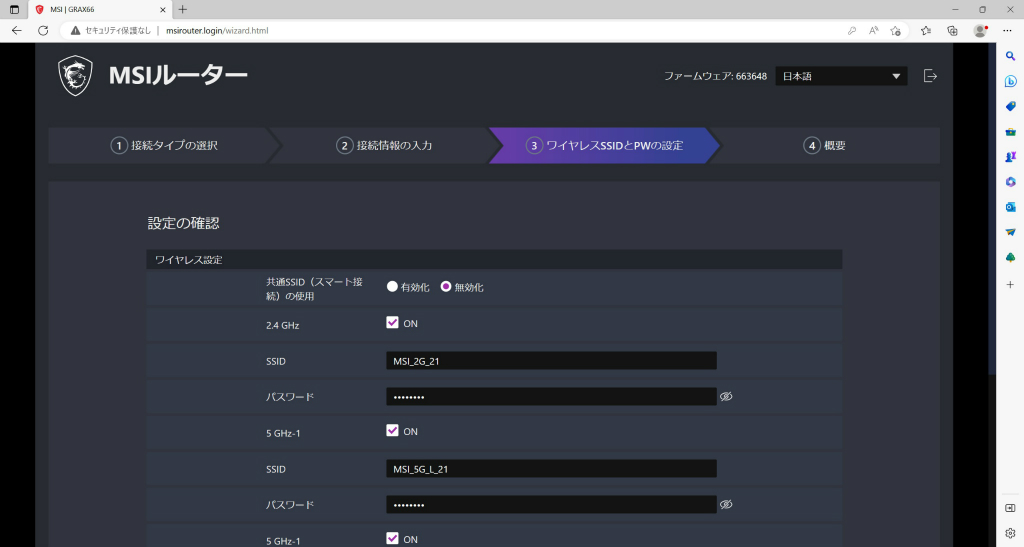
Task: Open a new browser tab with the plus icon
Action: pos(183,10)
